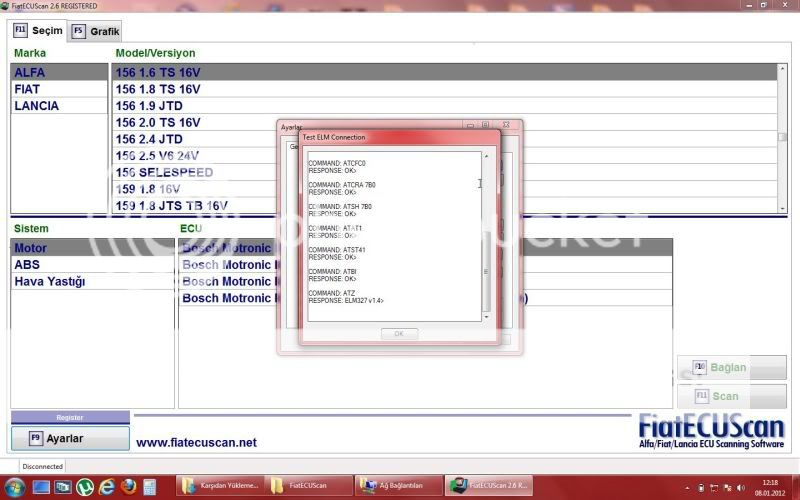Launch Firefox from the taskbar

pyautogui.click(x=129, y=487)
